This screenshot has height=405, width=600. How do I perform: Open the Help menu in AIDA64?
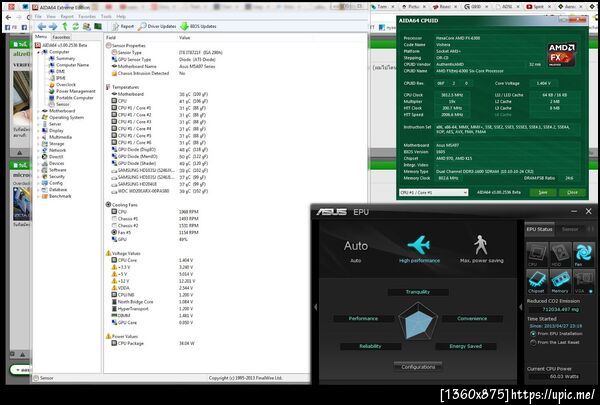(x=121, y=16)
